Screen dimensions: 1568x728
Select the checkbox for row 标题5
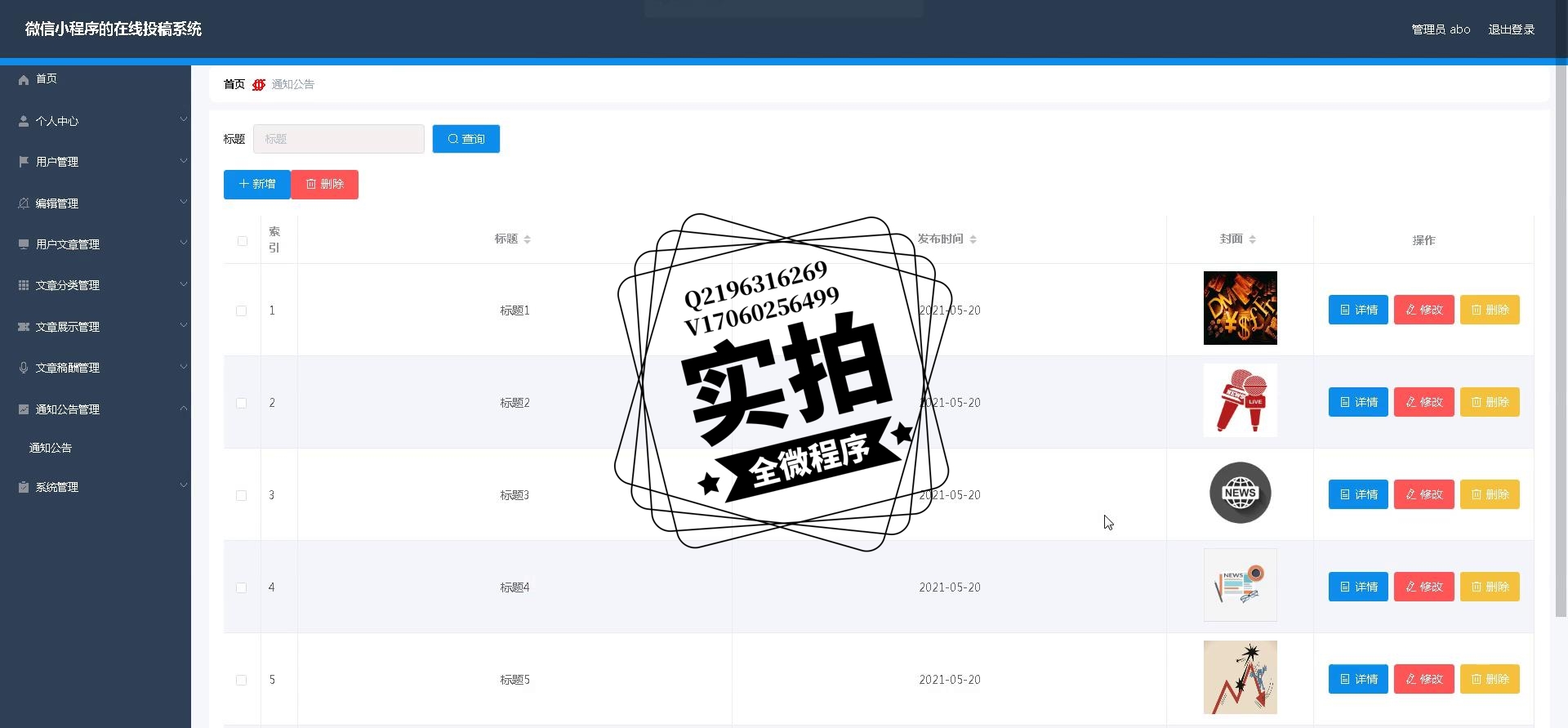click(242, 681)
